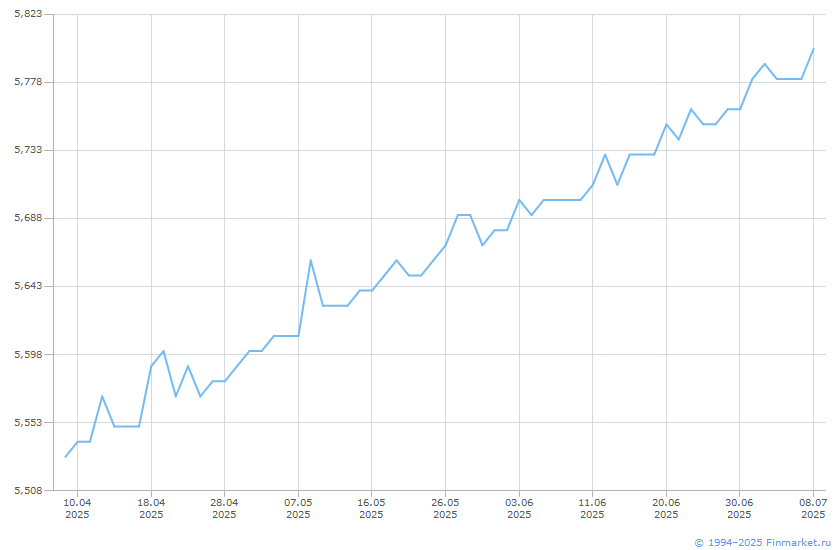Click the 18.04 2025 date label
The width and height of the screenshot is (840, 550).
tap(151, 509)
